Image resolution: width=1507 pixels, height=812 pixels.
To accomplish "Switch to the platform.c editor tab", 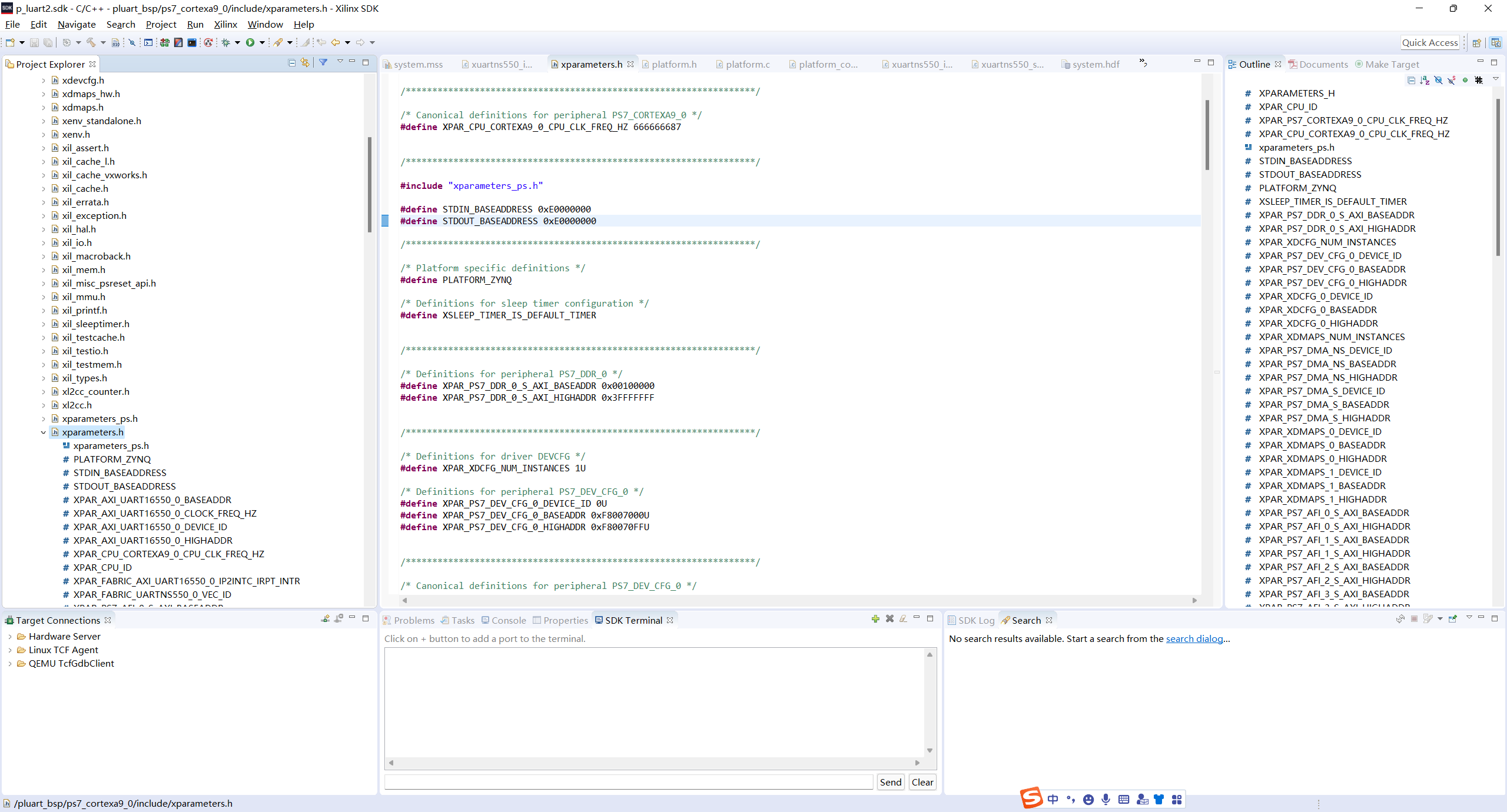I will coord(746,64).
